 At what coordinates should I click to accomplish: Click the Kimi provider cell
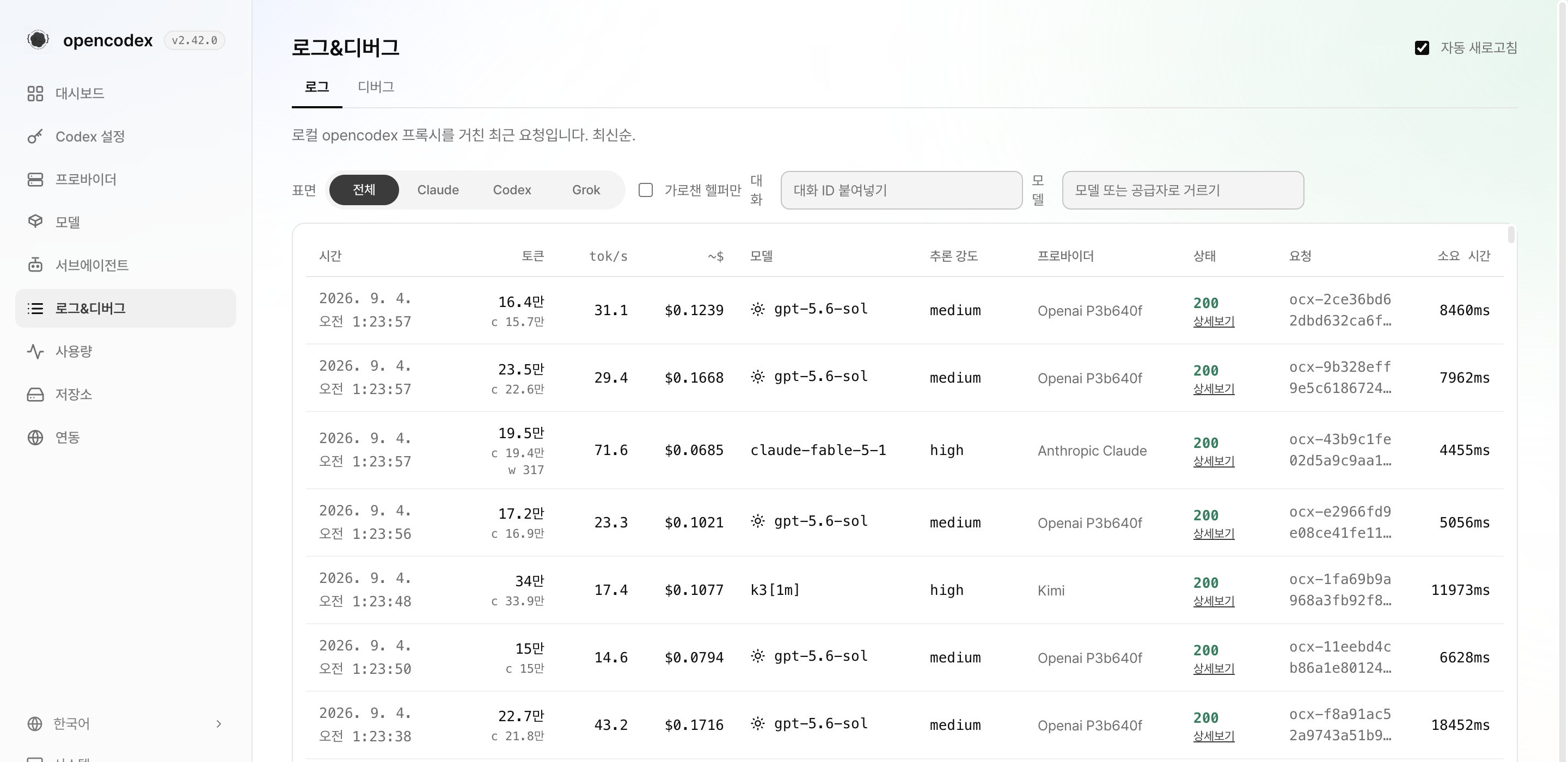coord(1051,591)
